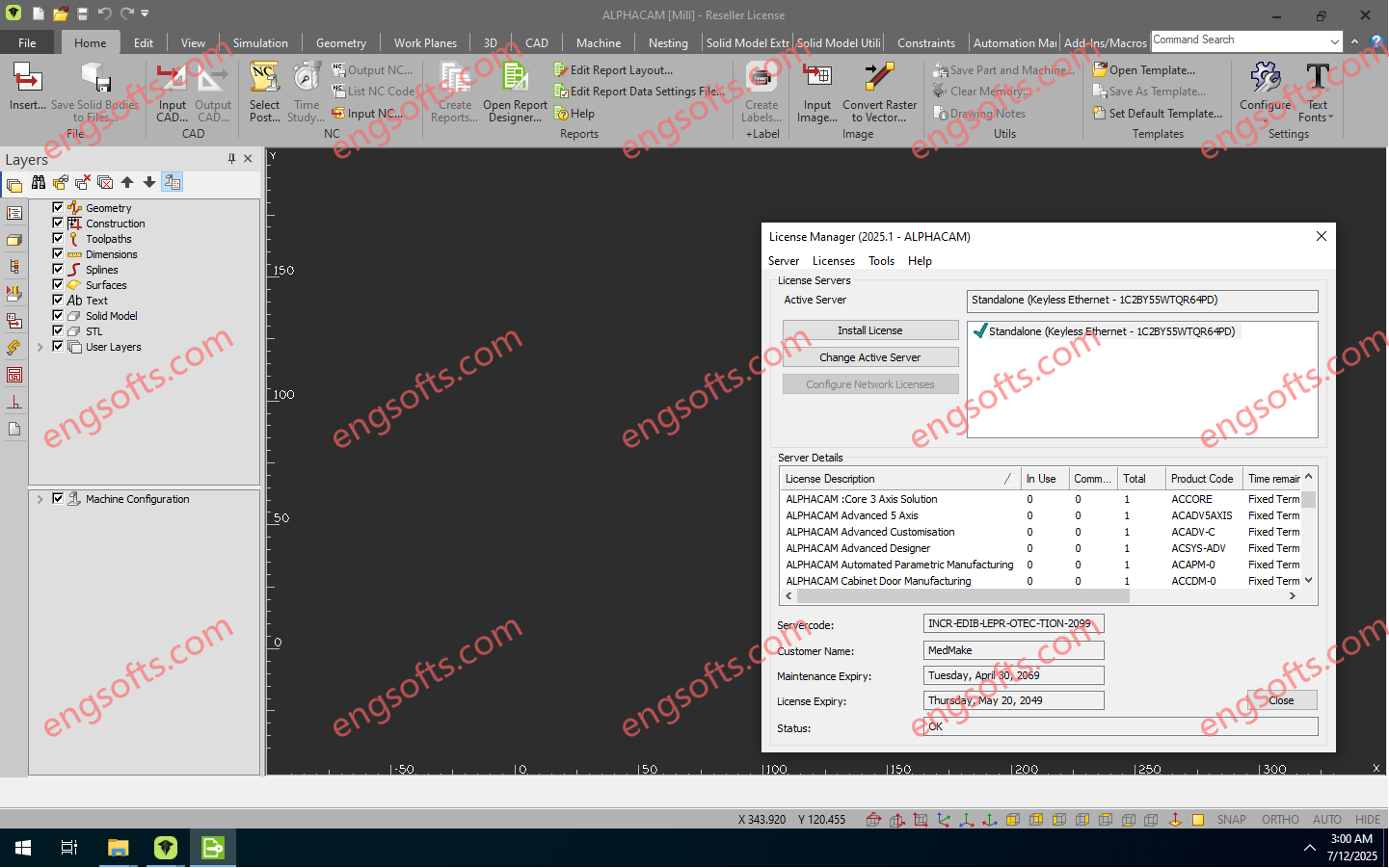Expand the Machine Configuration node
This screenshot has width=1389, height=868.
pos(40,499)
